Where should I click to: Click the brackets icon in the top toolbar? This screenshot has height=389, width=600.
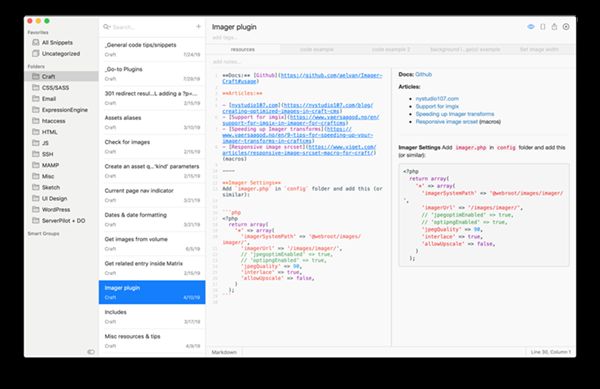(543, 27)
